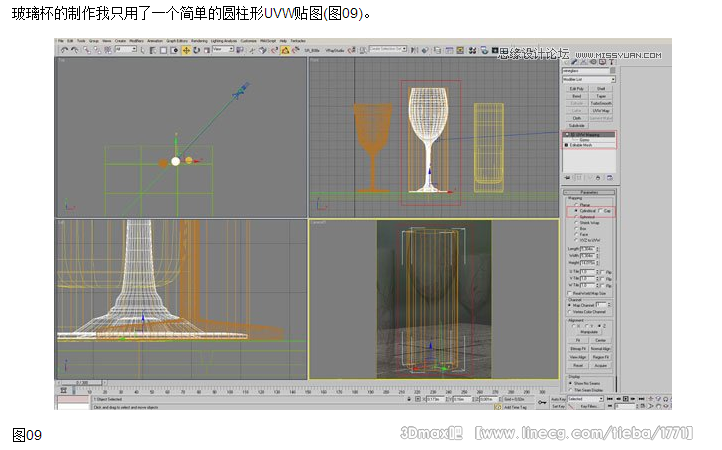Click the Map Channel spinner arrows
This screenshot has height=450, width=722.
(x=609, y=305)
